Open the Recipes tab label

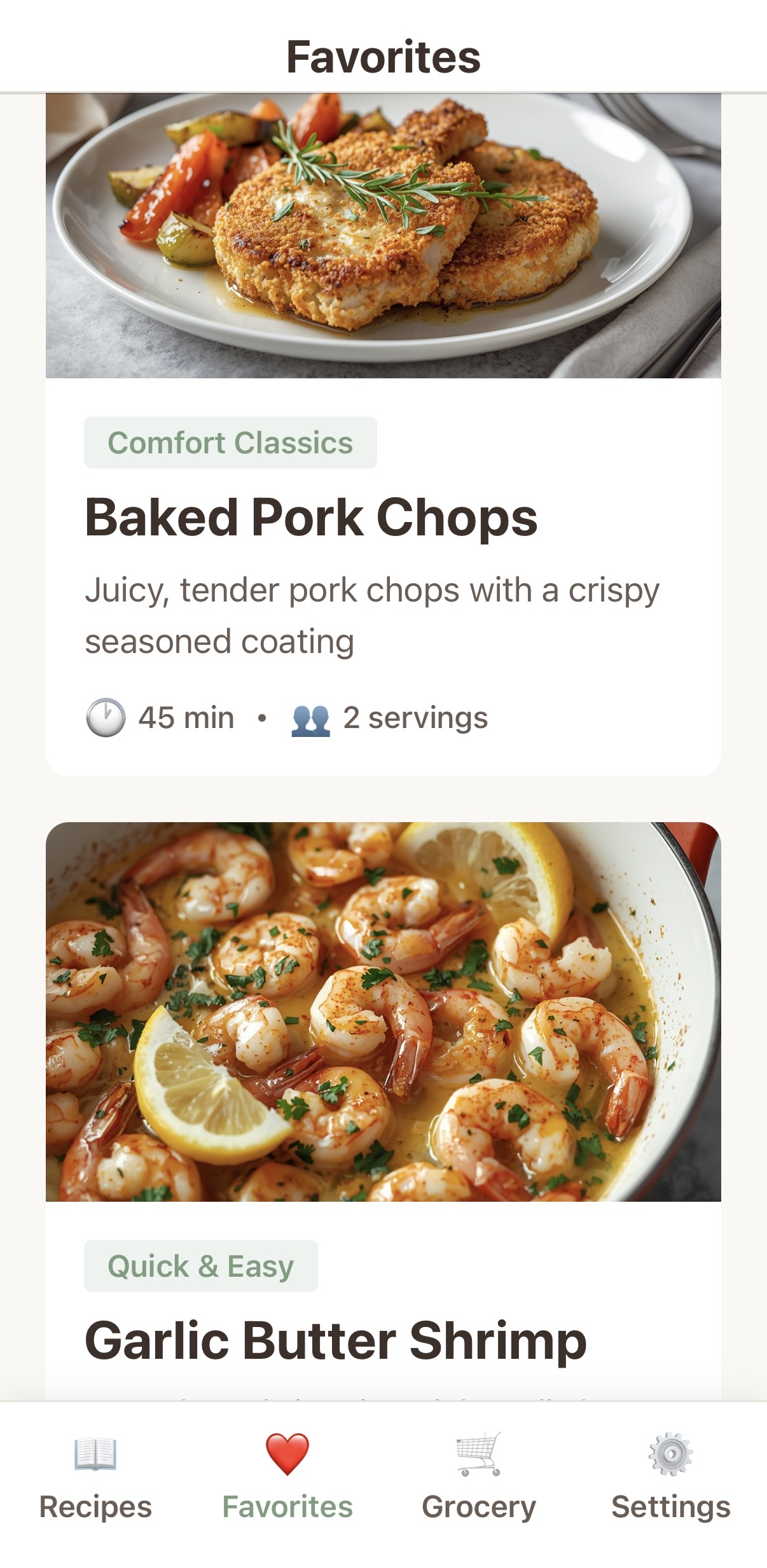point(95,1507)
